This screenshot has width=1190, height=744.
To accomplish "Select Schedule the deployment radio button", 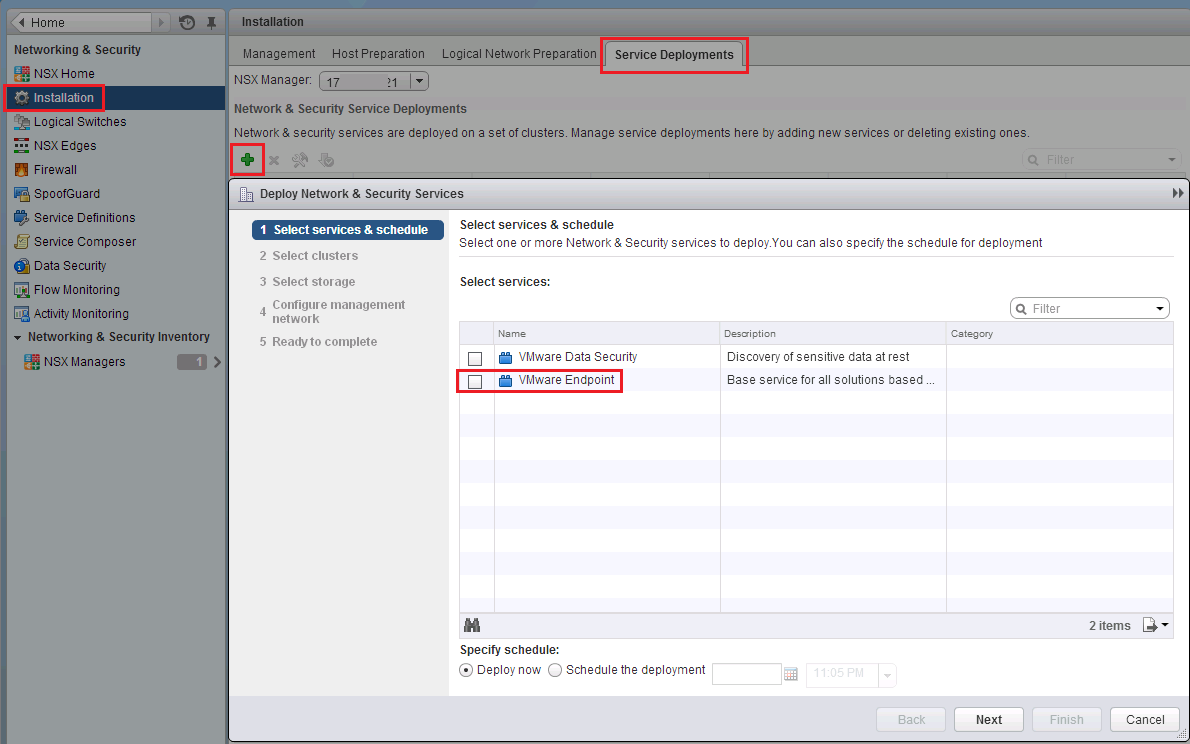I will pos(555,670).
